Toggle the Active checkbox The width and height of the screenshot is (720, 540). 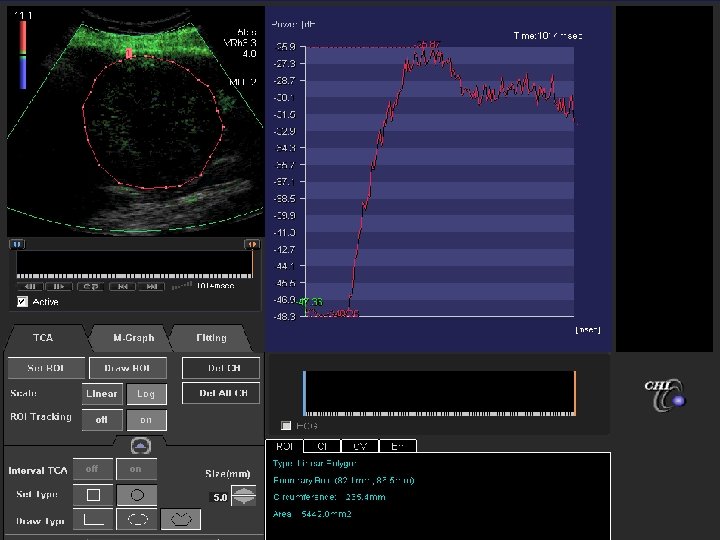[x=22, y=301]
